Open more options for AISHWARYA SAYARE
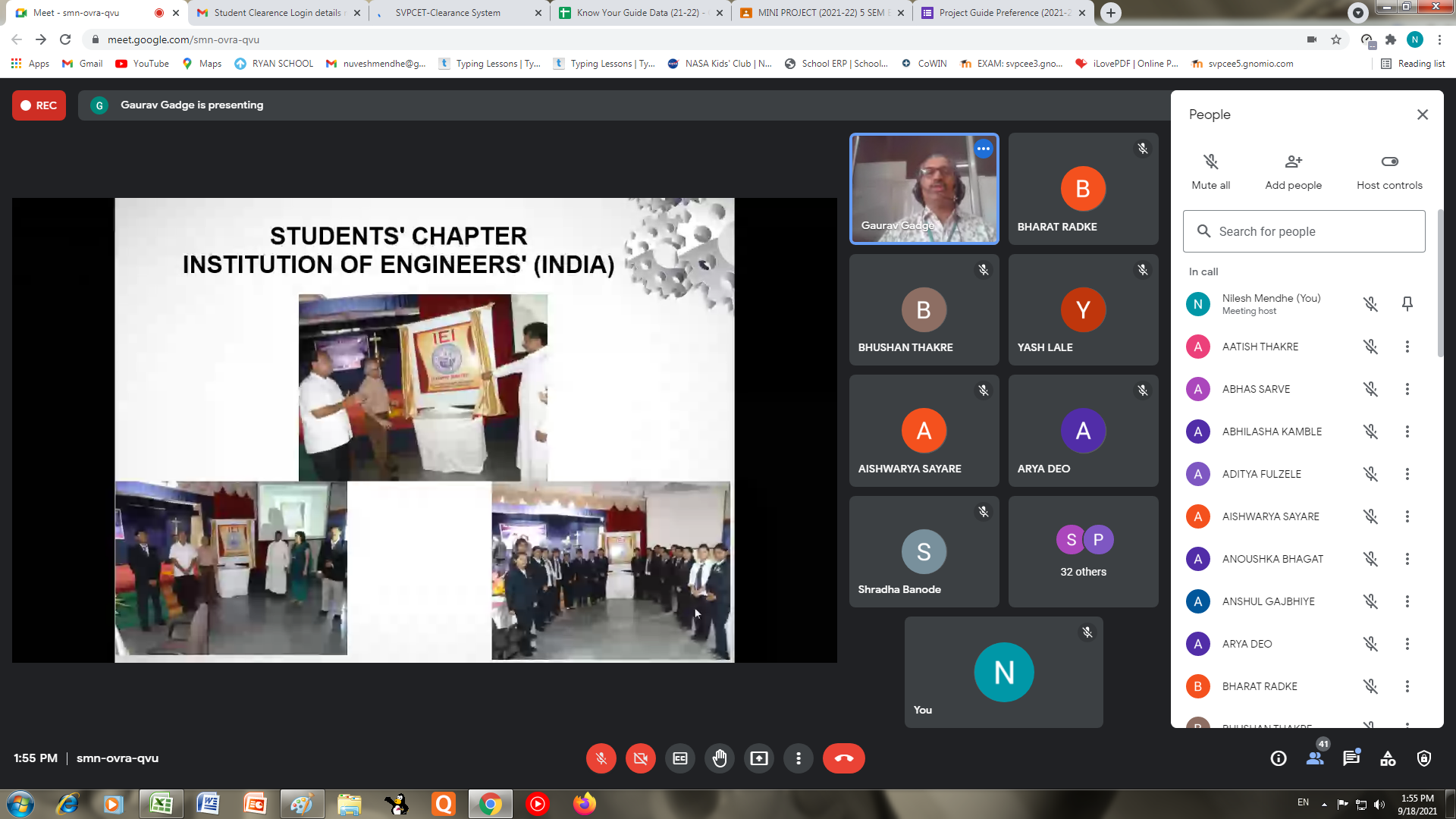 pos(1407,516)
